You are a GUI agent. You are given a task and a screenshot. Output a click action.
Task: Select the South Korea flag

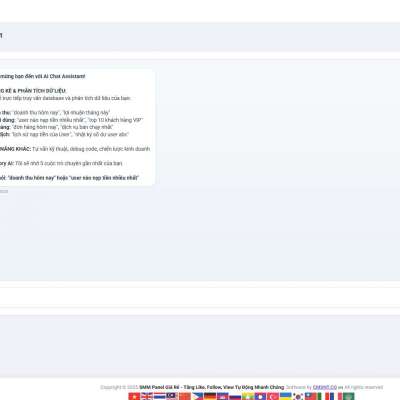(x=298, y=396)
